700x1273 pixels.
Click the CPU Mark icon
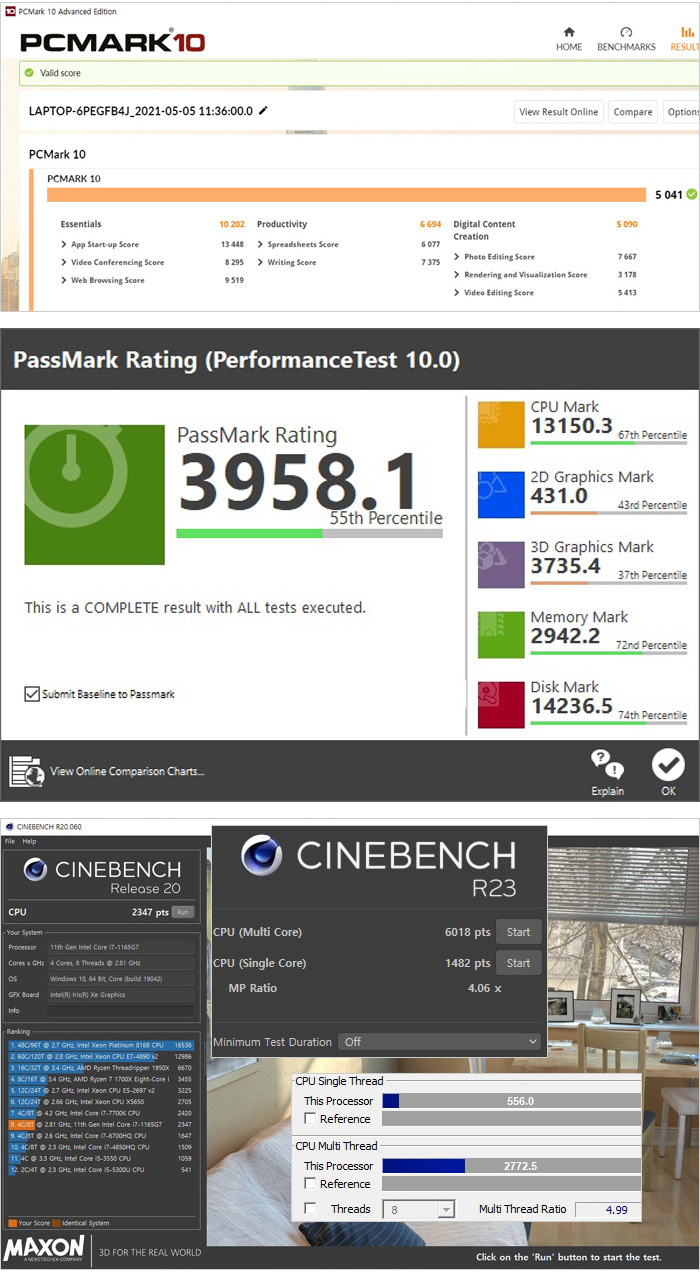(501, 424)
